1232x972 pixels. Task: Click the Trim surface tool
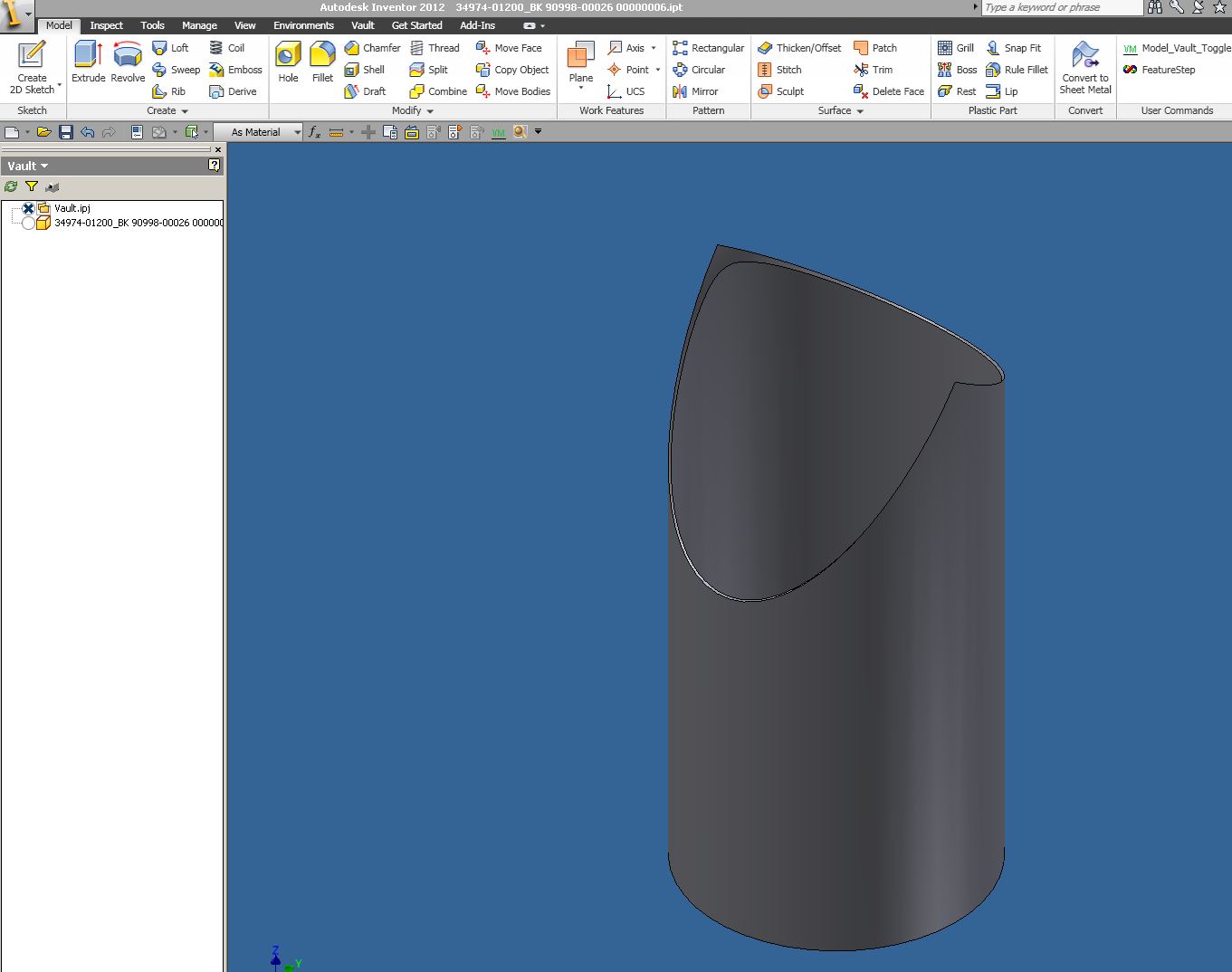click(x=873, y=70)
